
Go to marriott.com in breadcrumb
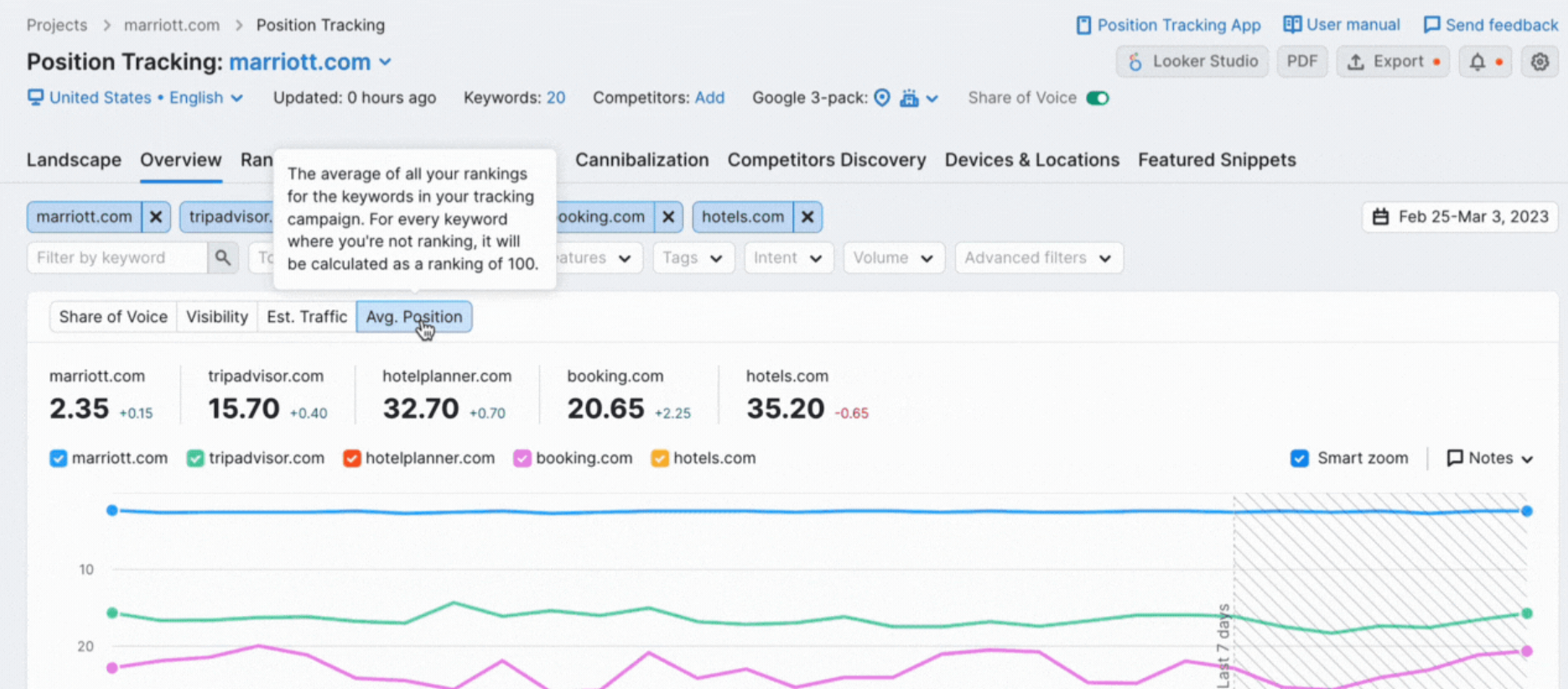click(172, 25)
